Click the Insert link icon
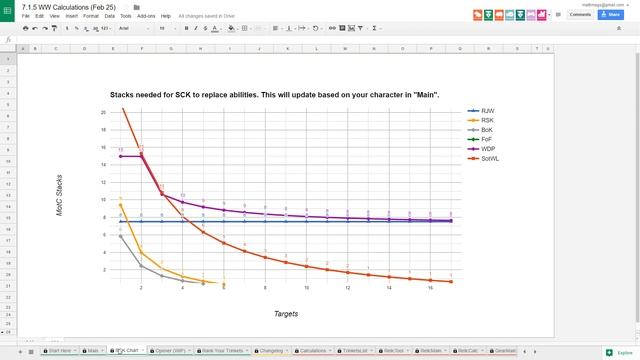The image size is (640, 360). [x=332, y=28]
